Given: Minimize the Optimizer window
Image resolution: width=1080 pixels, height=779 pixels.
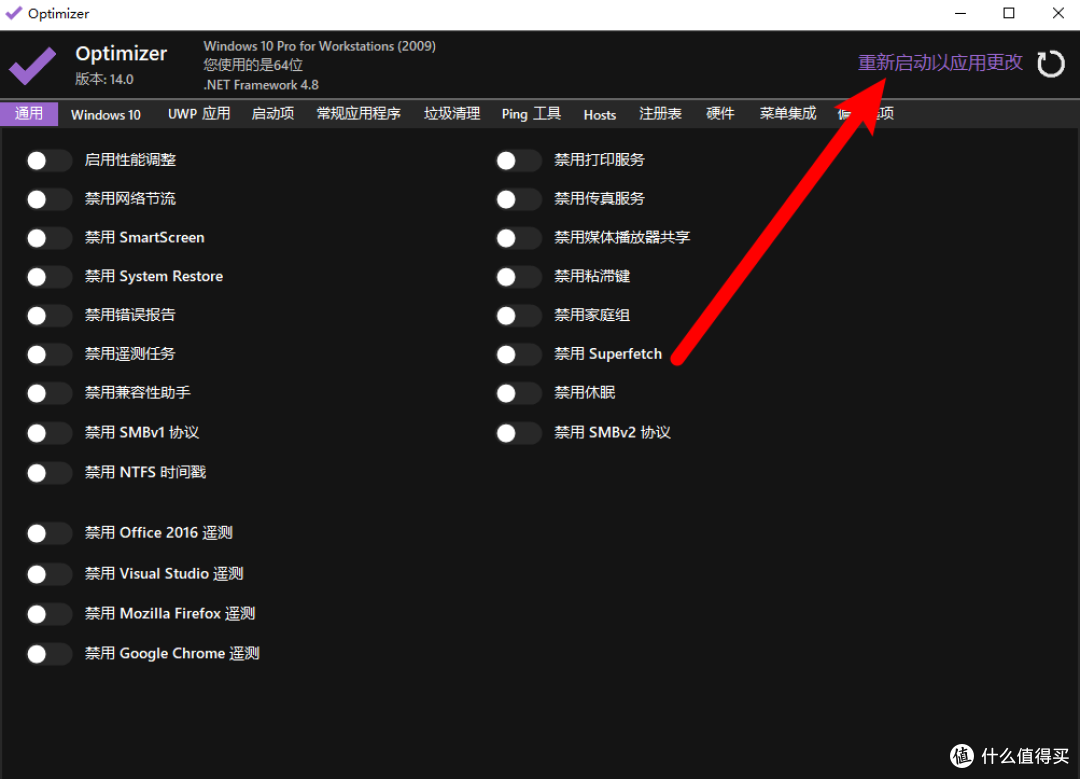Looking at the screenshot, I should 961,13.
